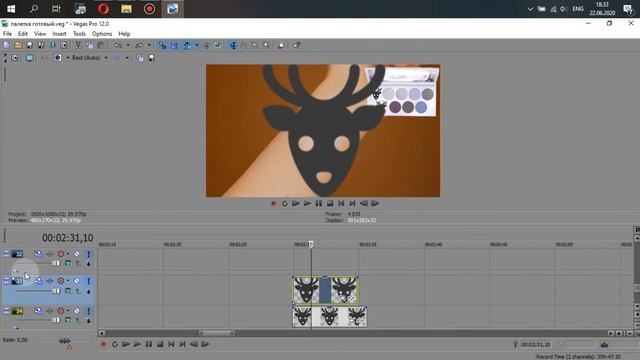640x360 pixels.
Task: Save preview snapshot to file
Action: 151,58
